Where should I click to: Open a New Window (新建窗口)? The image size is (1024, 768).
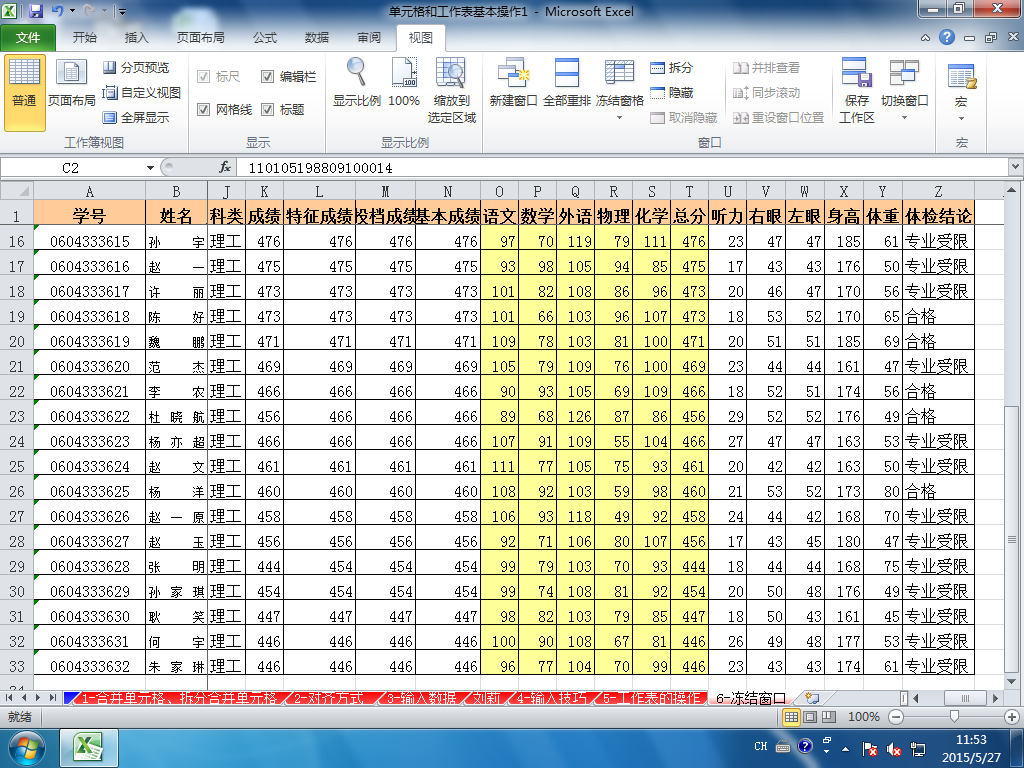513,82
